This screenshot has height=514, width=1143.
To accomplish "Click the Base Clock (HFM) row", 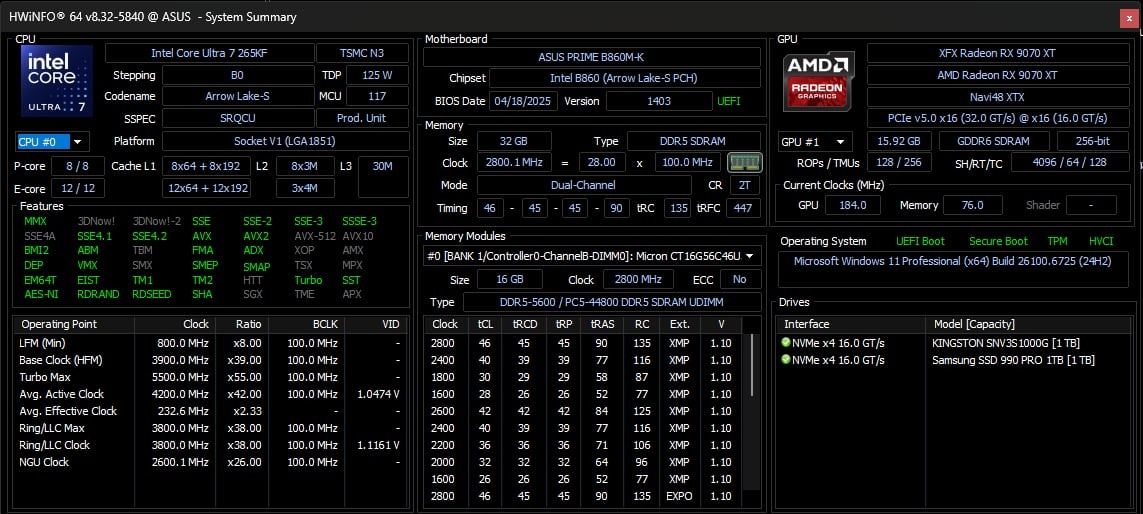I will (210, 360).
